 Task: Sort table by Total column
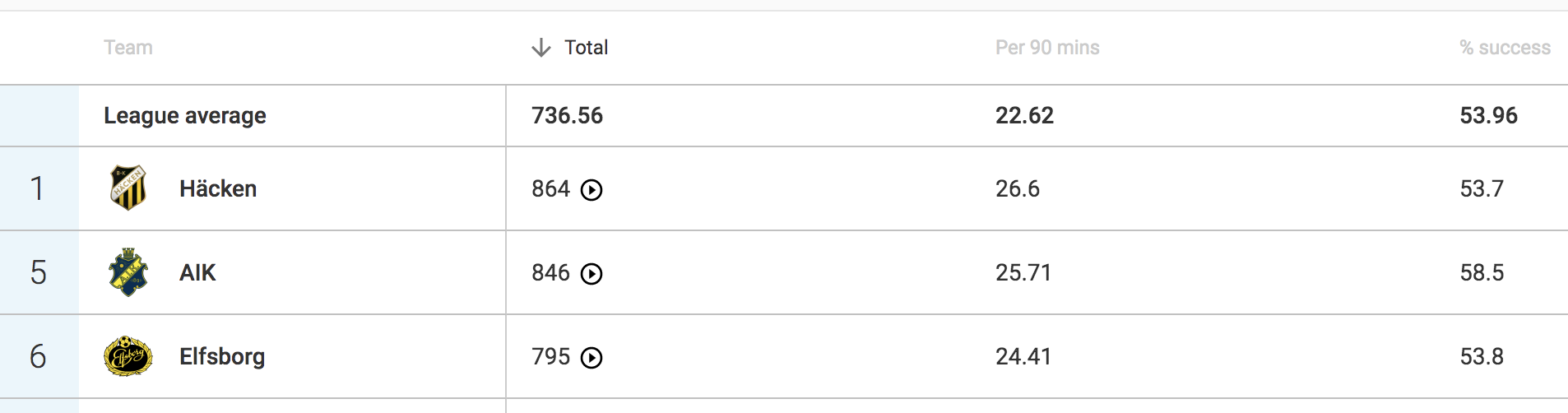click(586, 48)
